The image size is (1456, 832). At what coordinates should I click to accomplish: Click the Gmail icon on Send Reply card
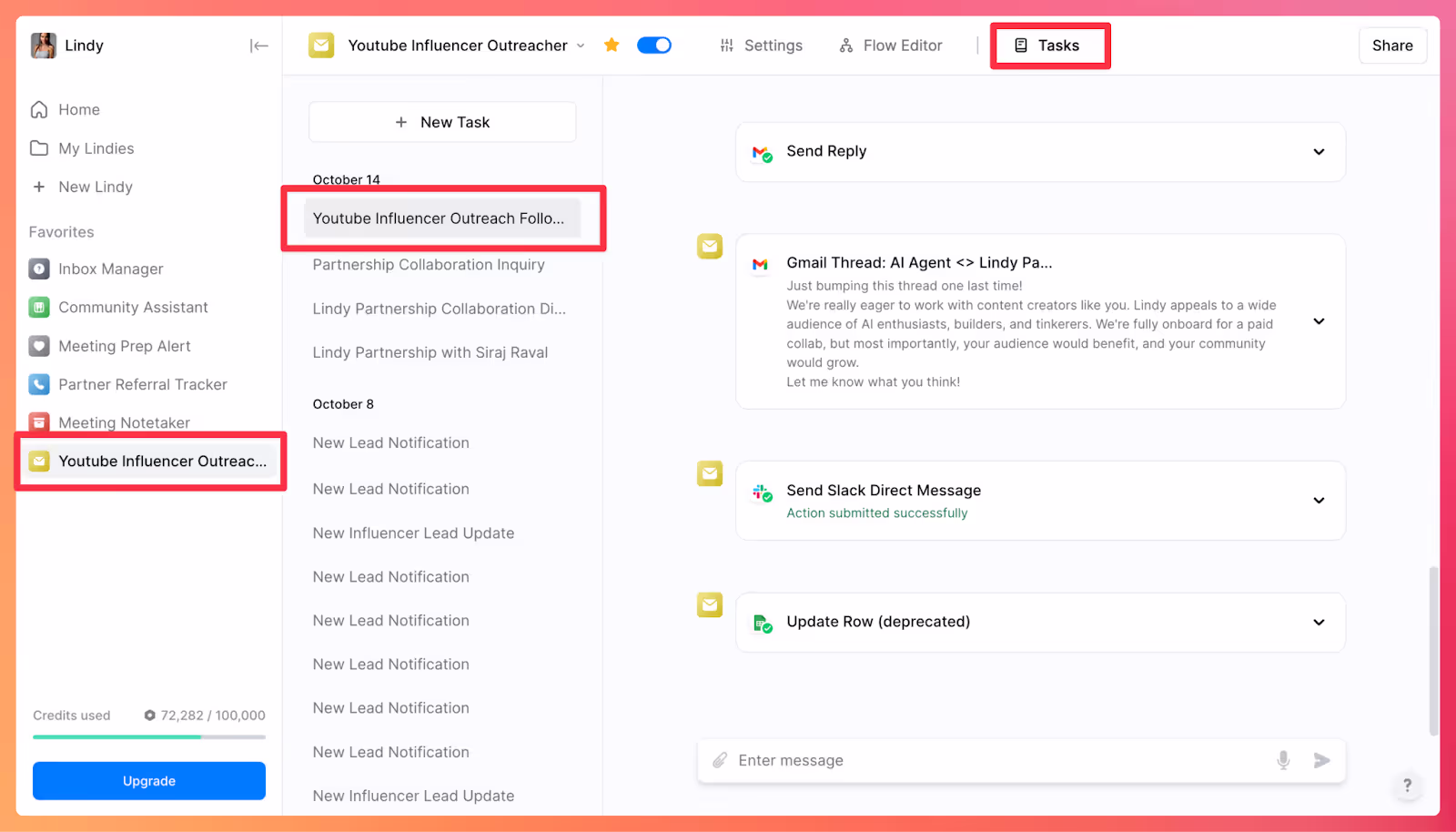click(762, 153)
